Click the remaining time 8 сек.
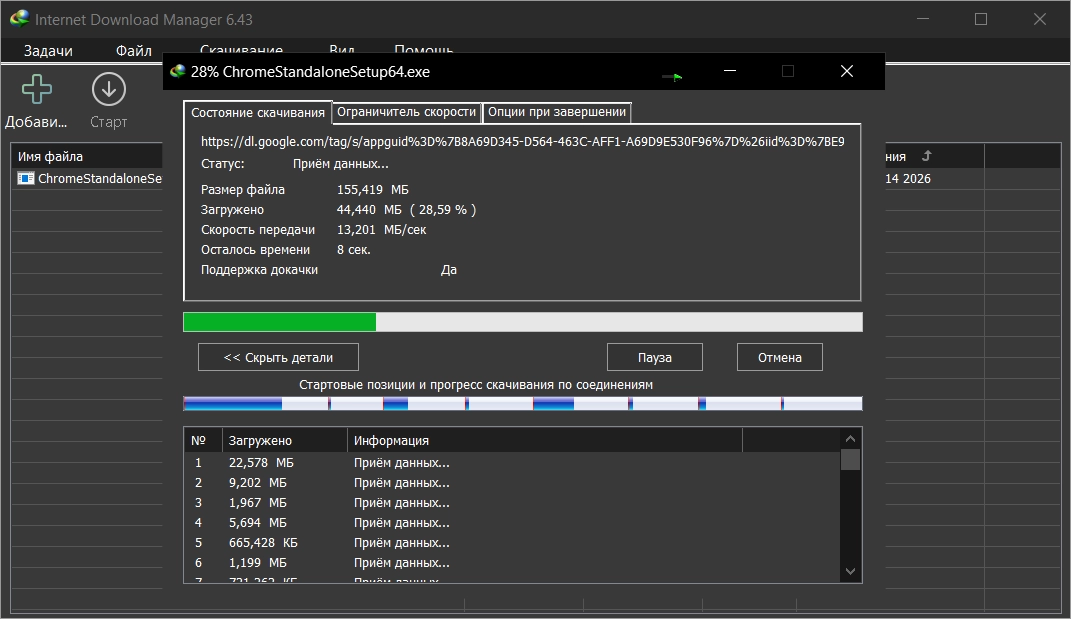This screenshot has height=619, width=1071. coord(354,250)
